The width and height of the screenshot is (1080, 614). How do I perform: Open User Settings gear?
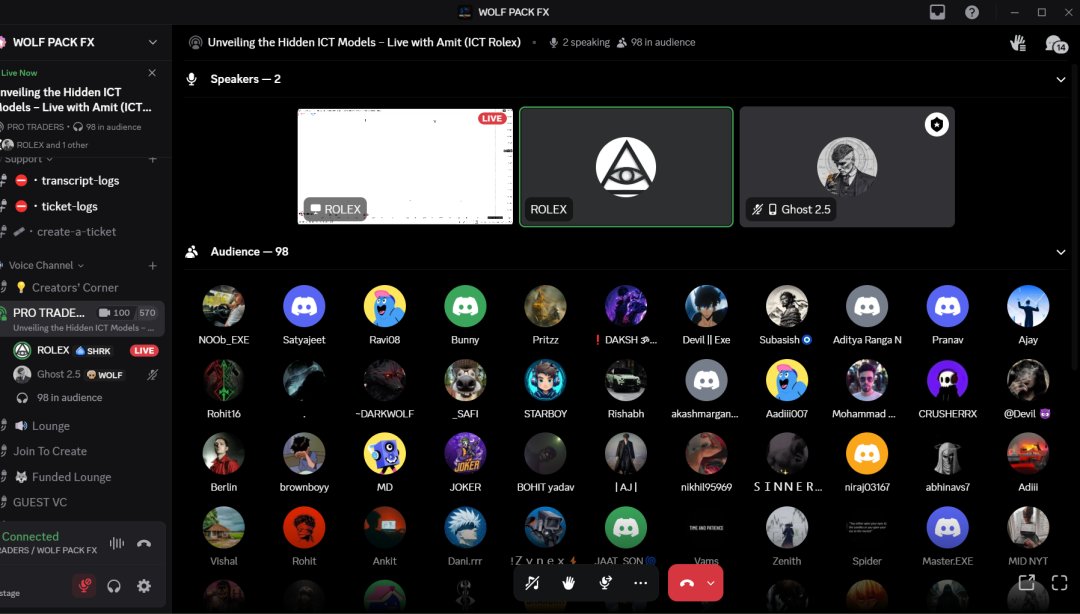(144, 586)
